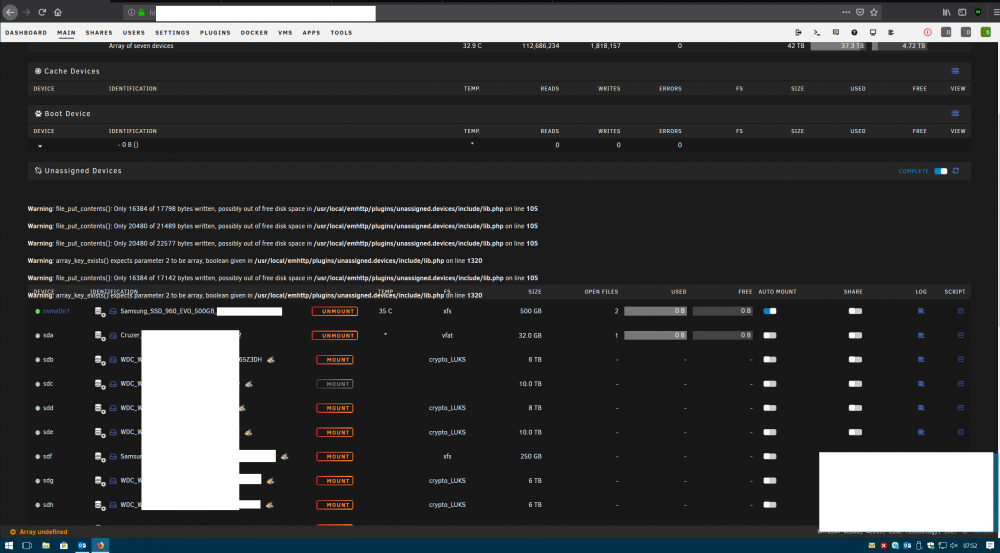
Task: Enable share for sde device
Action: tap(855, 432)
